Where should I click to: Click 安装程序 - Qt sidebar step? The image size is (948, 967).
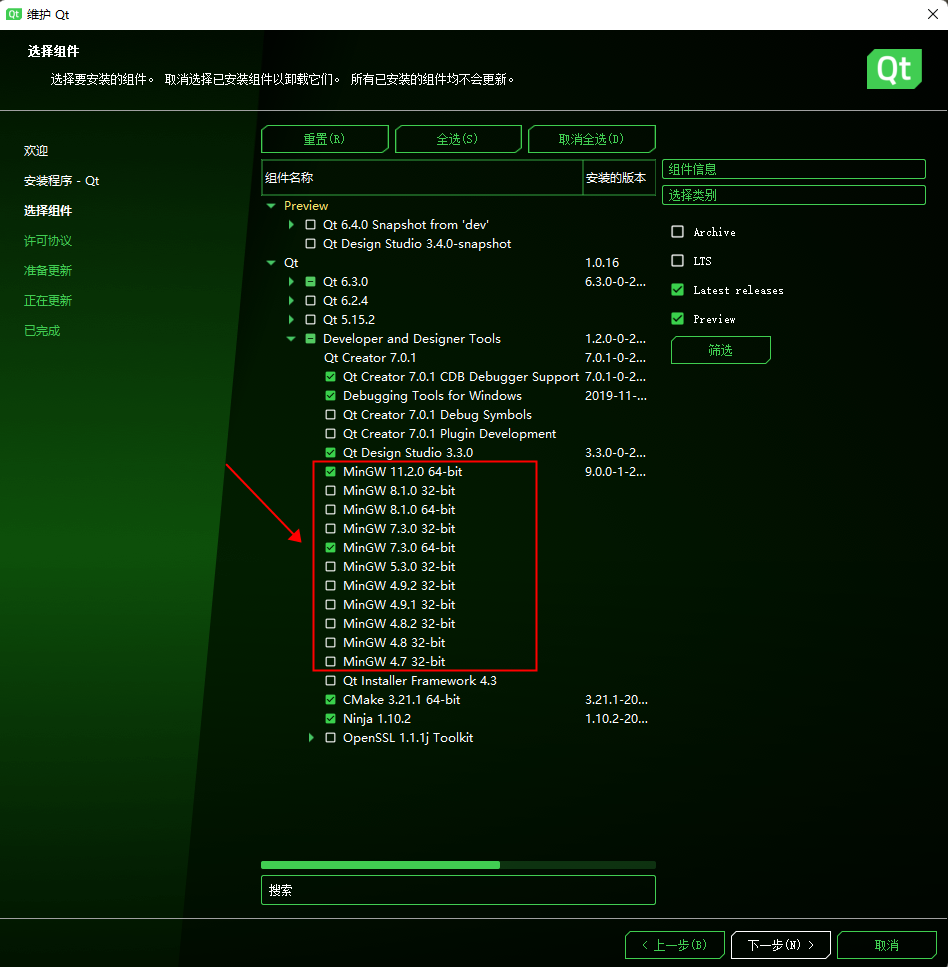click(x=62, y=181)
